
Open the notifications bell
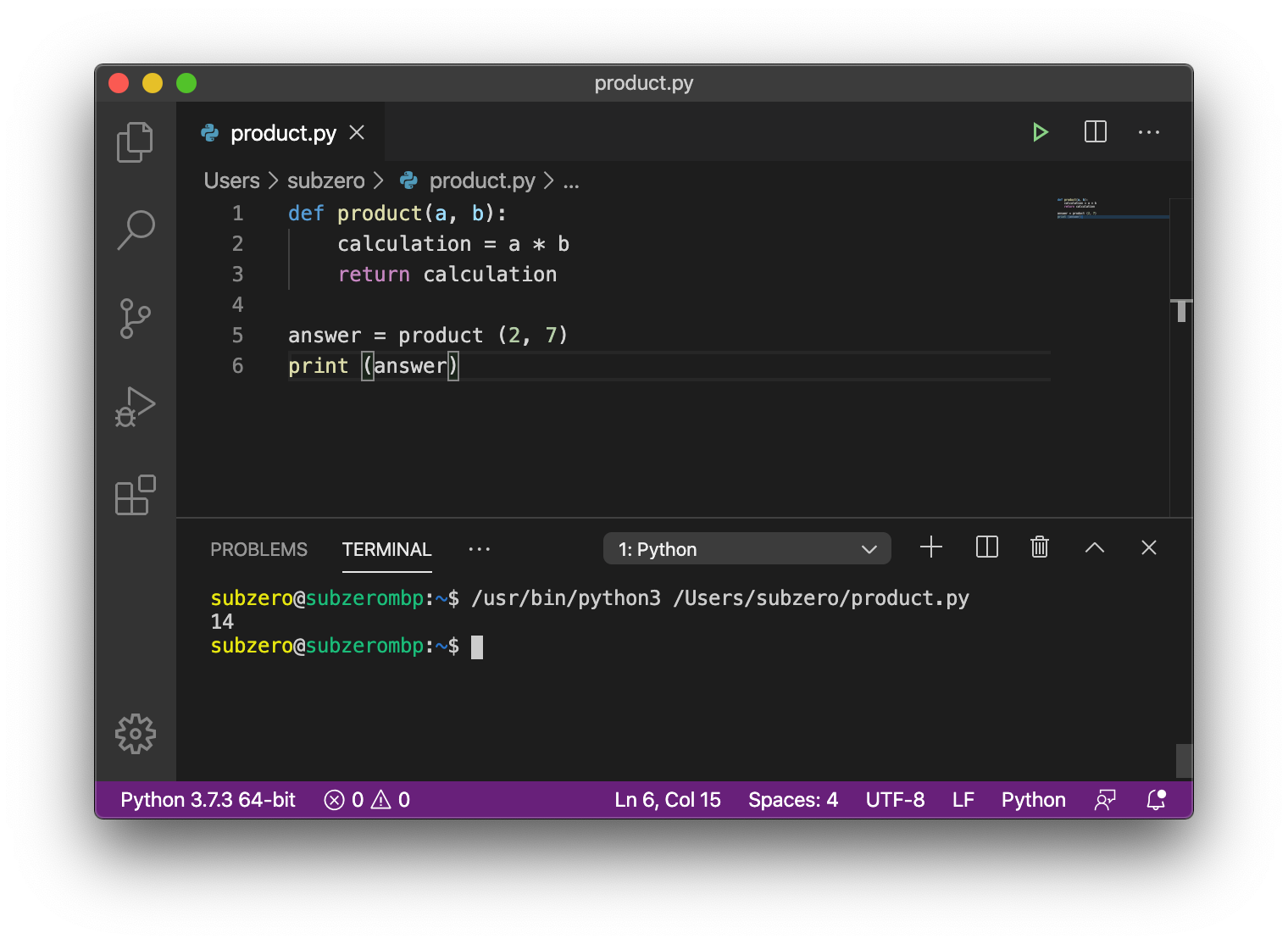[x=1156, y=799]
